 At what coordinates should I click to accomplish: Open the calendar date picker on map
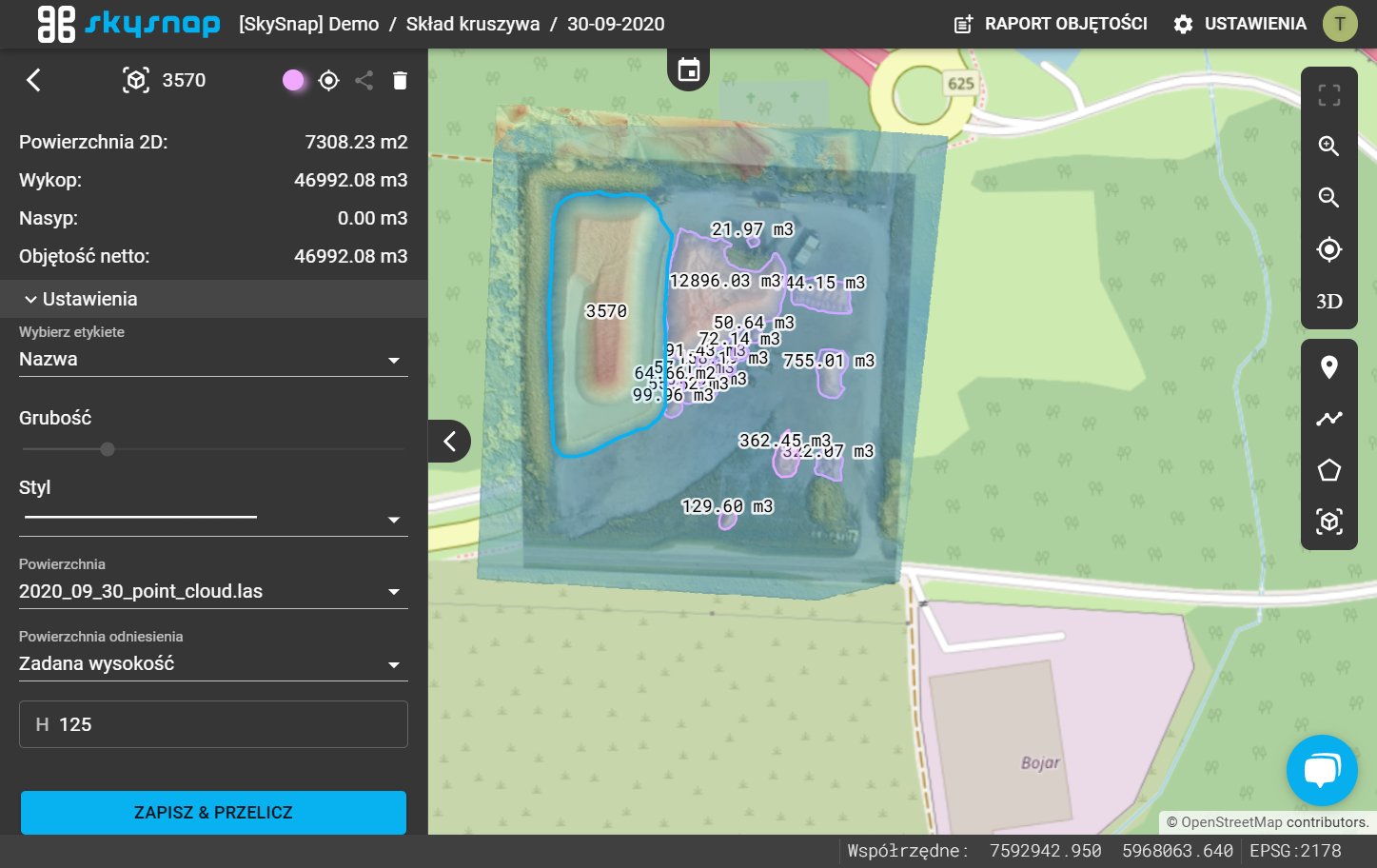688,69
